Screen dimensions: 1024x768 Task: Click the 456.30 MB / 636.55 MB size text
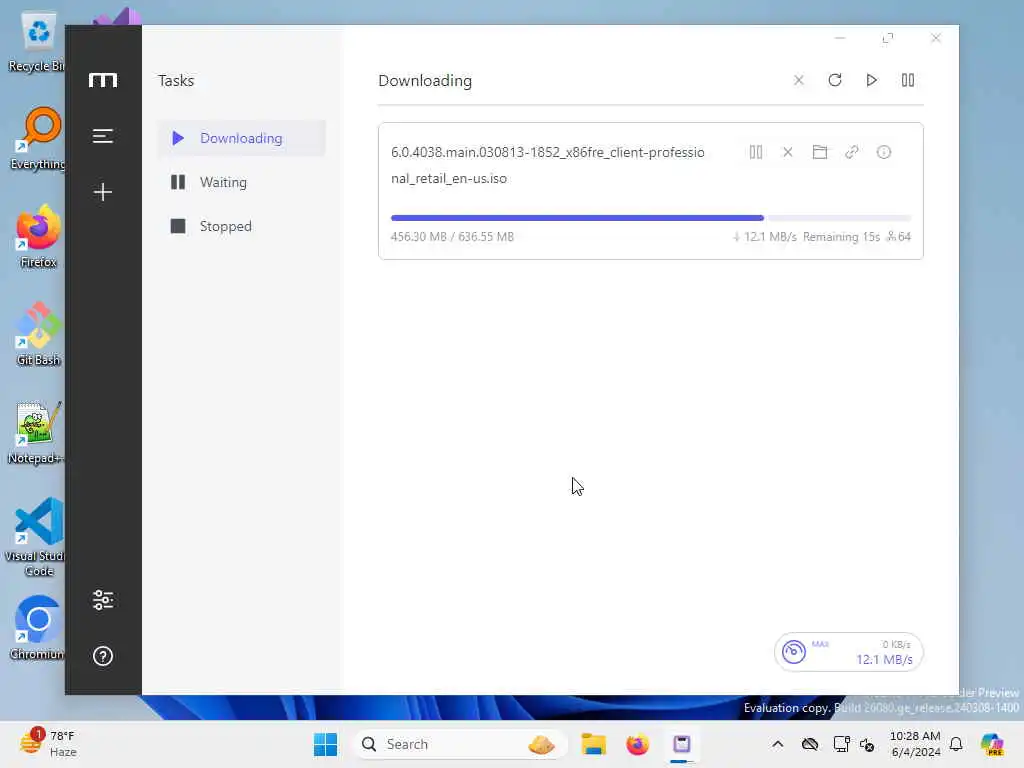452,237
